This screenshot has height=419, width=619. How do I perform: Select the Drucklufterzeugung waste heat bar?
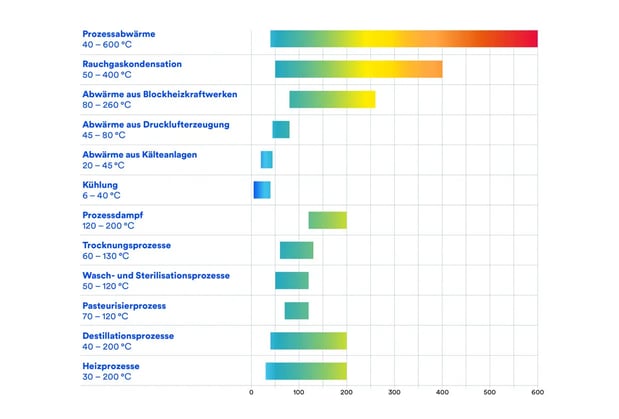coord(280,129)
